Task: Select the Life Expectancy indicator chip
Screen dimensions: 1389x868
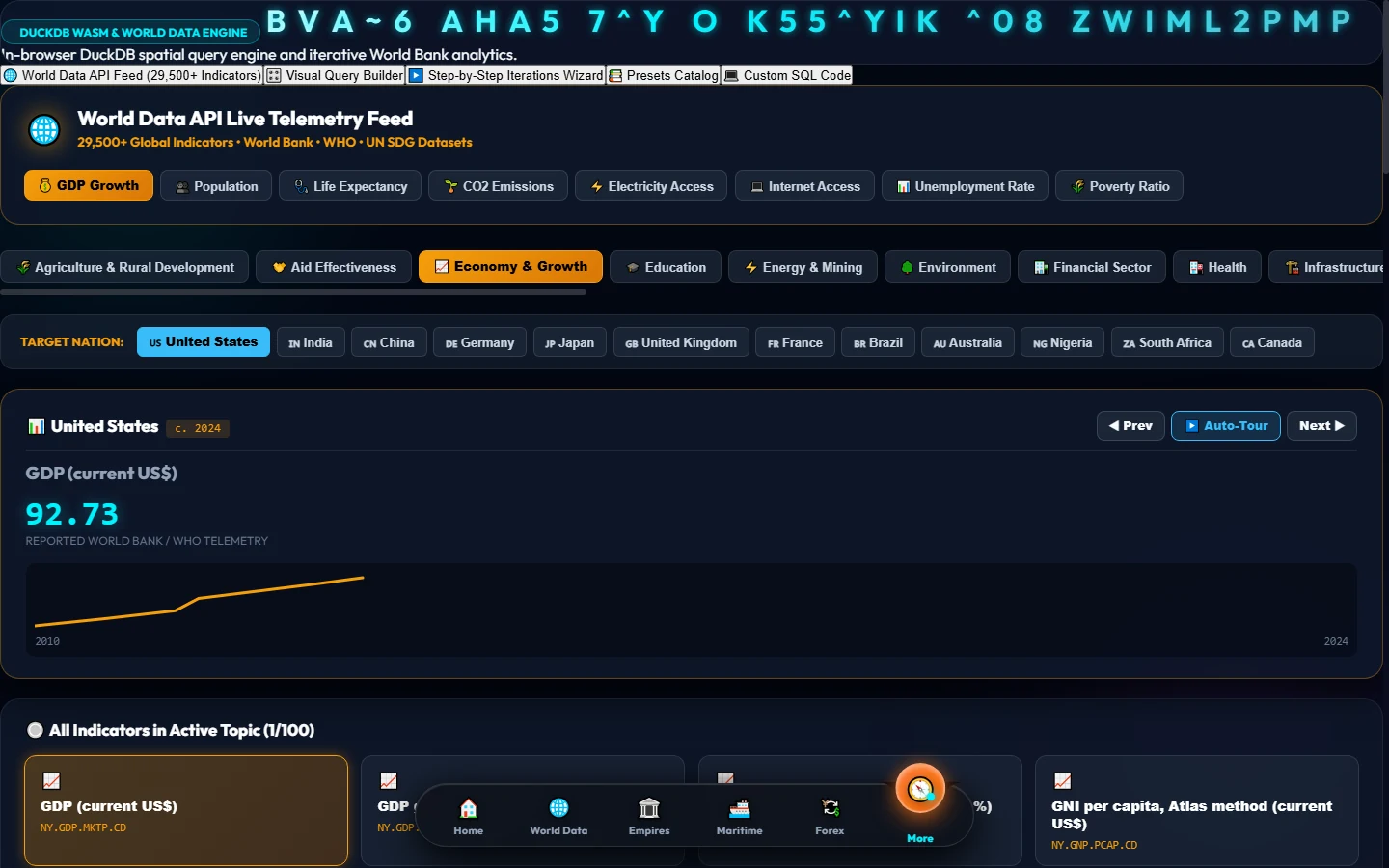Action: [350, 186]
